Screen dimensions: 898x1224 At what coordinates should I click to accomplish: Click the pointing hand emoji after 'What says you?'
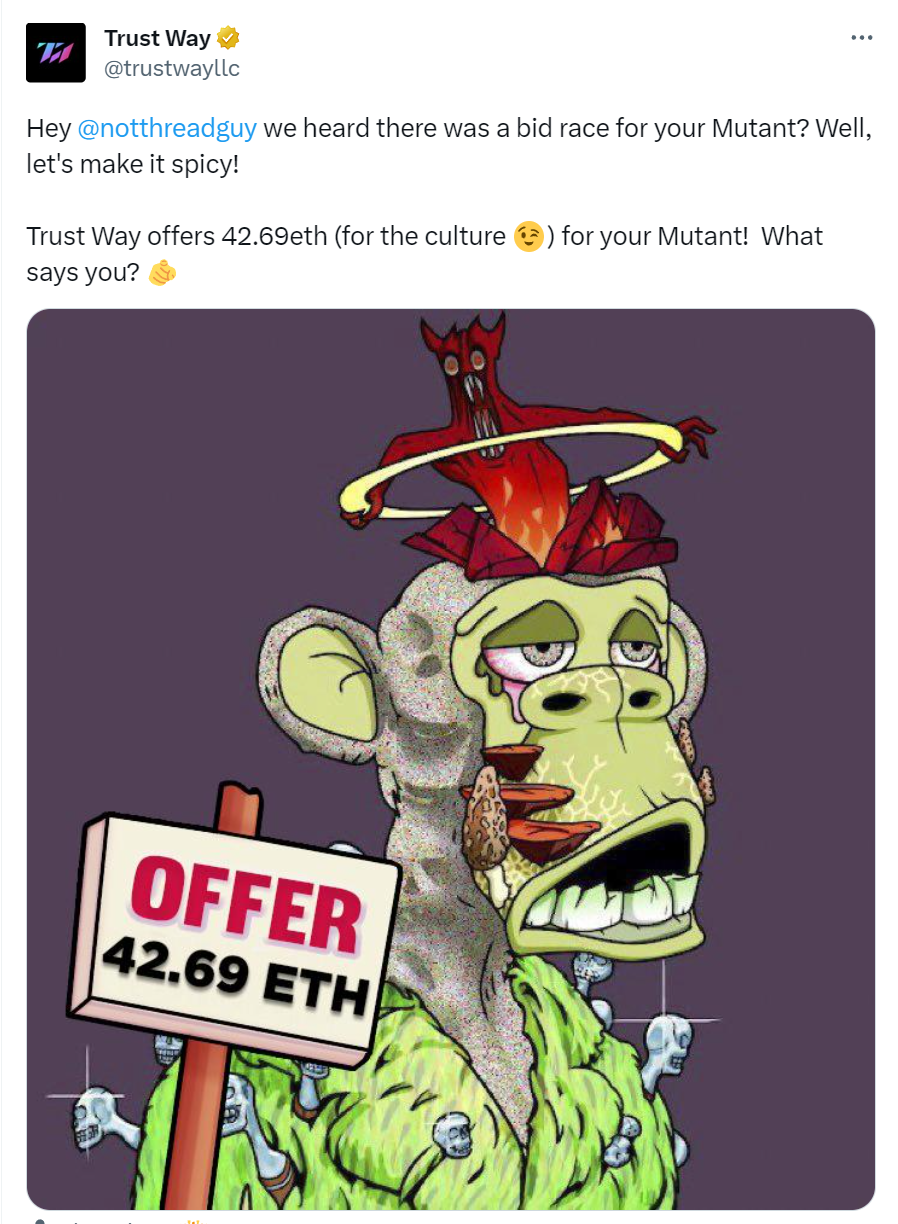(x=162, y=273)
